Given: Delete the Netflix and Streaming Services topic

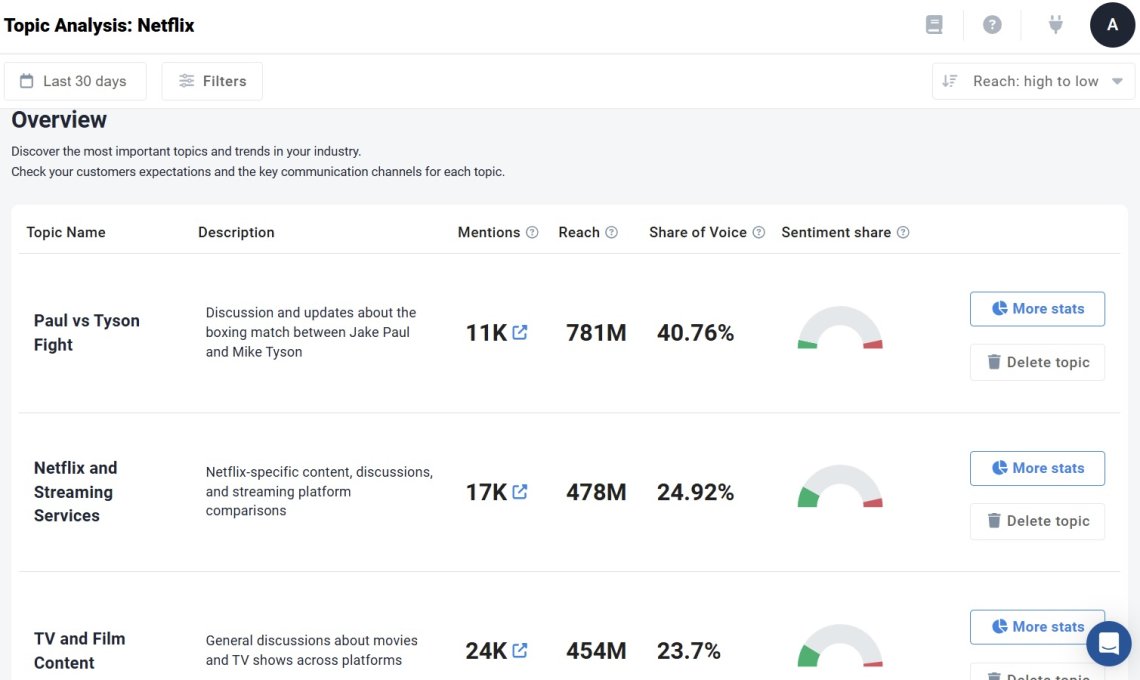Looking at the screenshot, I should [x=1037, y=521].
